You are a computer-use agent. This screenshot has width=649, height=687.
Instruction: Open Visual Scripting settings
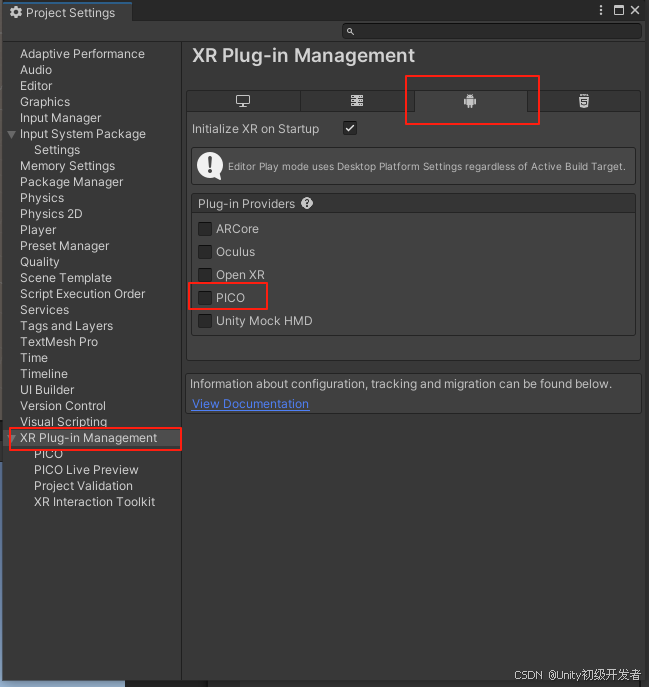tap(64, 421)
